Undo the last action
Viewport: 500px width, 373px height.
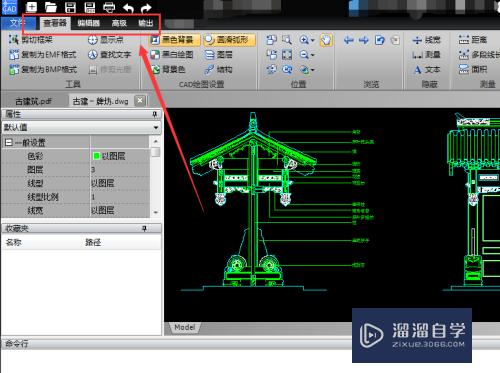click(128, 7)
